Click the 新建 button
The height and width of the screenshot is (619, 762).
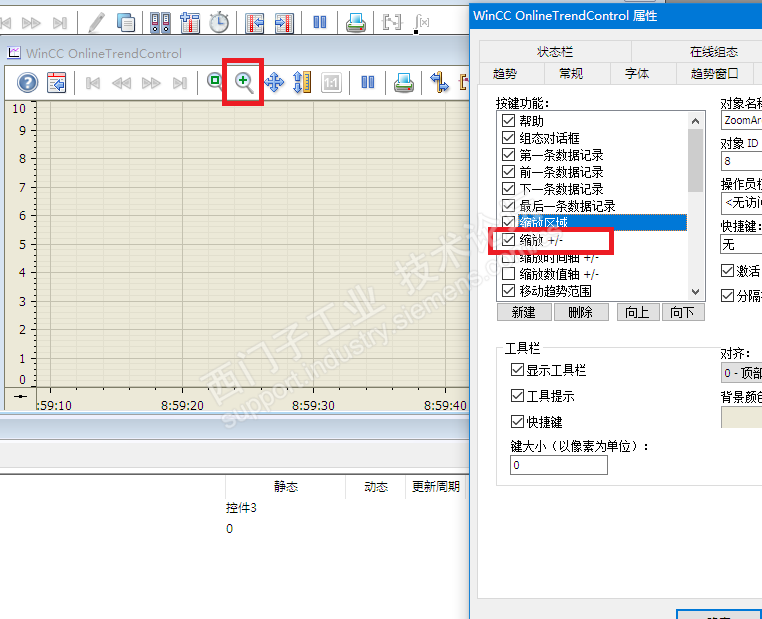point(524,312)
